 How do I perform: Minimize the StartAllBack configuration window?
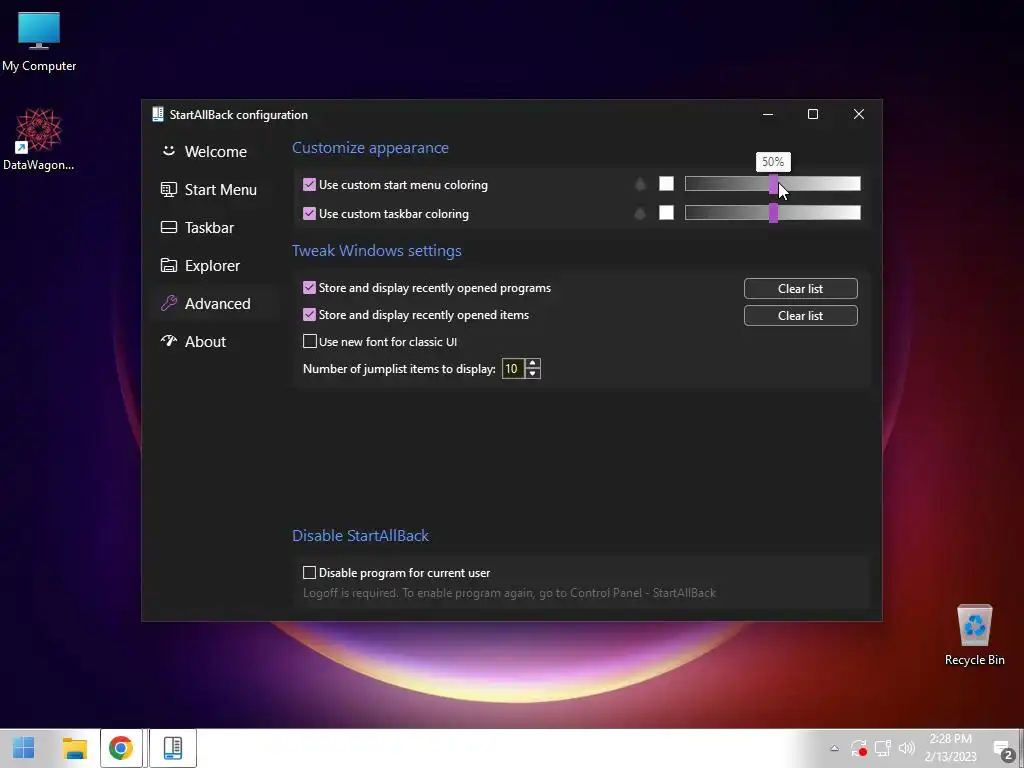click(x=768, y=114)
